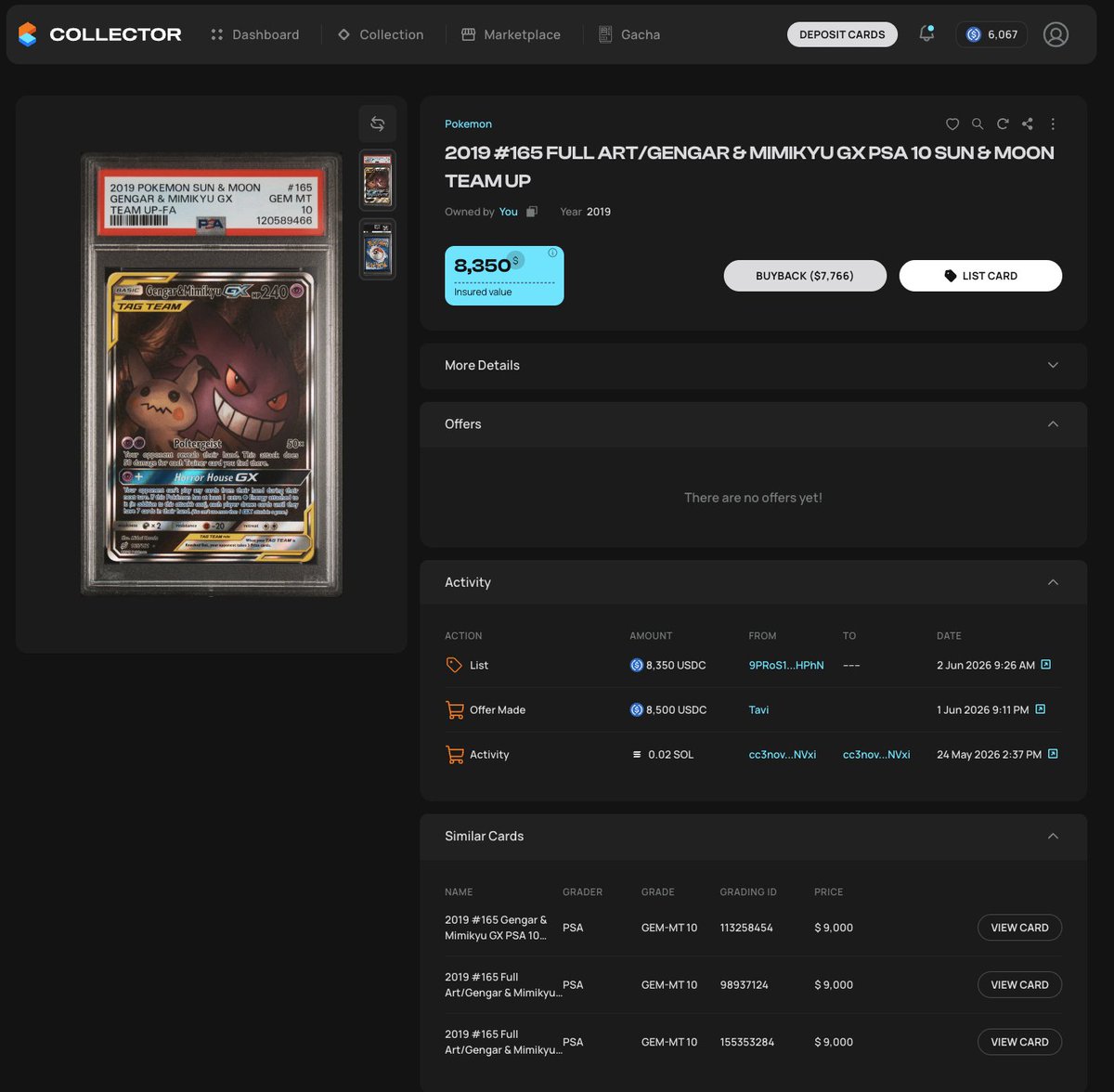Click the magnifier icon above the card title
The image size is (1114, 1092).
pos(978,123)
